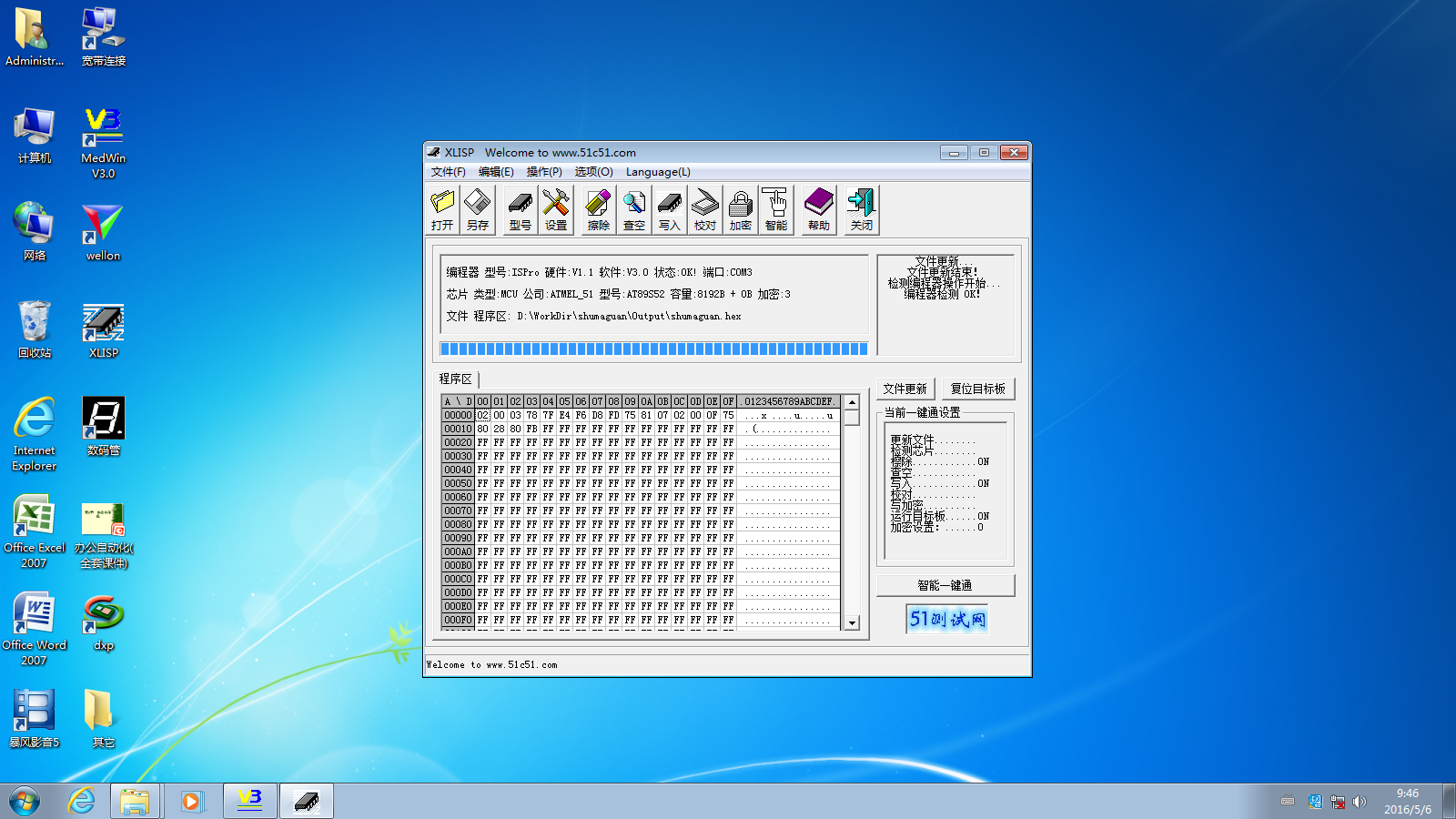Click the file path shumaguan.hex line
The image size is (1456, 819).
click(593, 316)
